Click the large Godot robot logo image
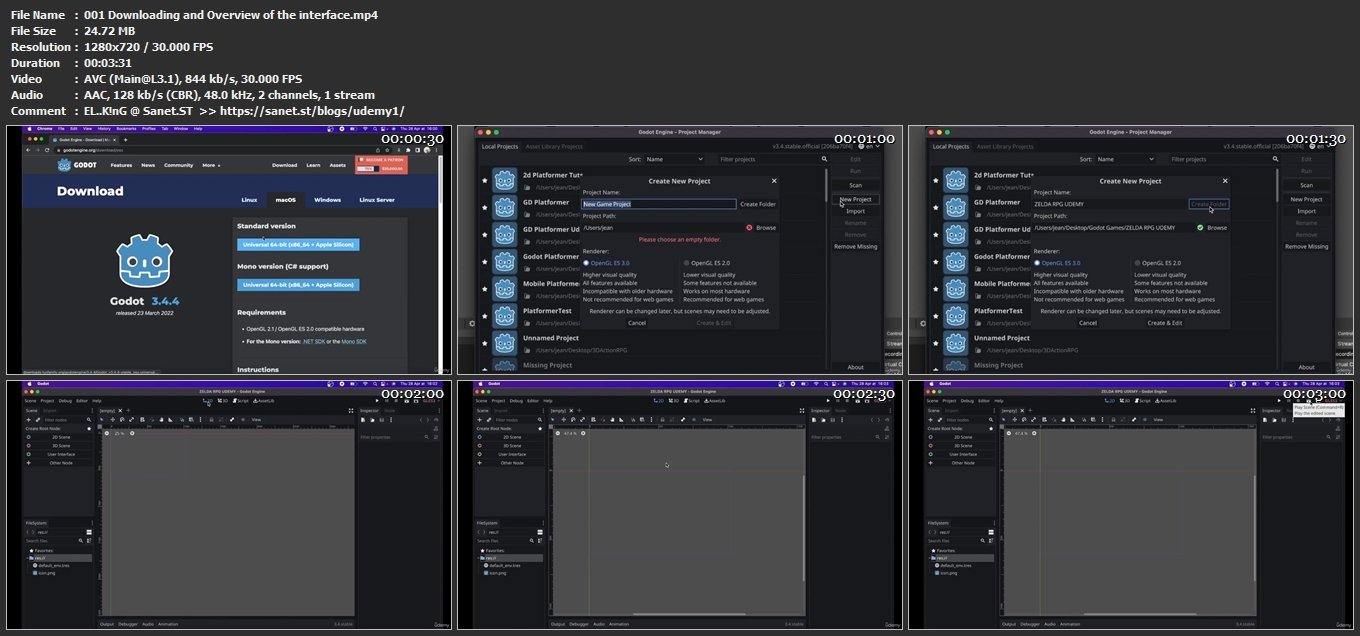The width and height of the screenshot is (1360, 636). click(145, 260)
